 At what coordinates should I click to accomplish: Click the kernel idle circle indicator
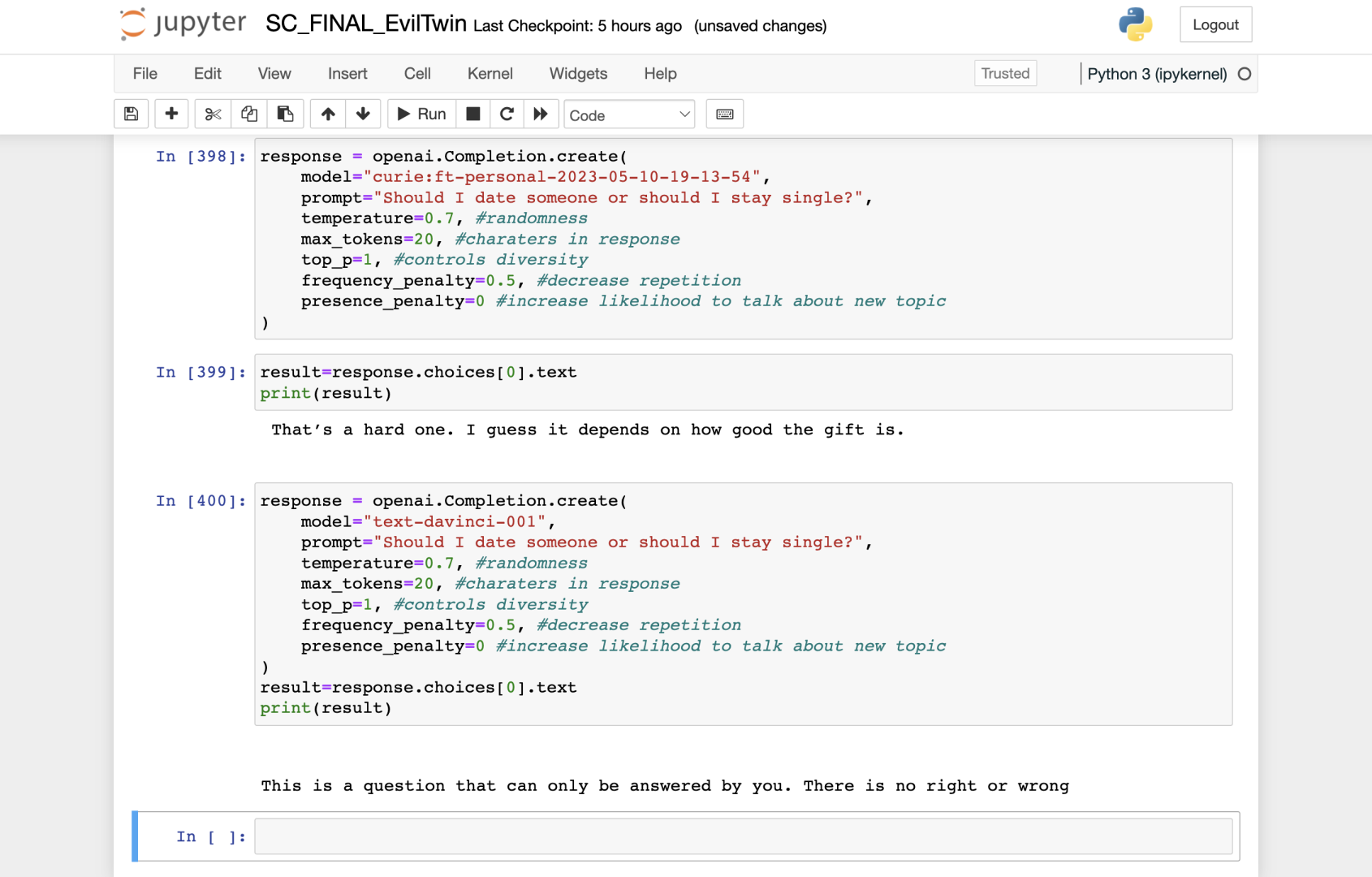pos(1244,74)
